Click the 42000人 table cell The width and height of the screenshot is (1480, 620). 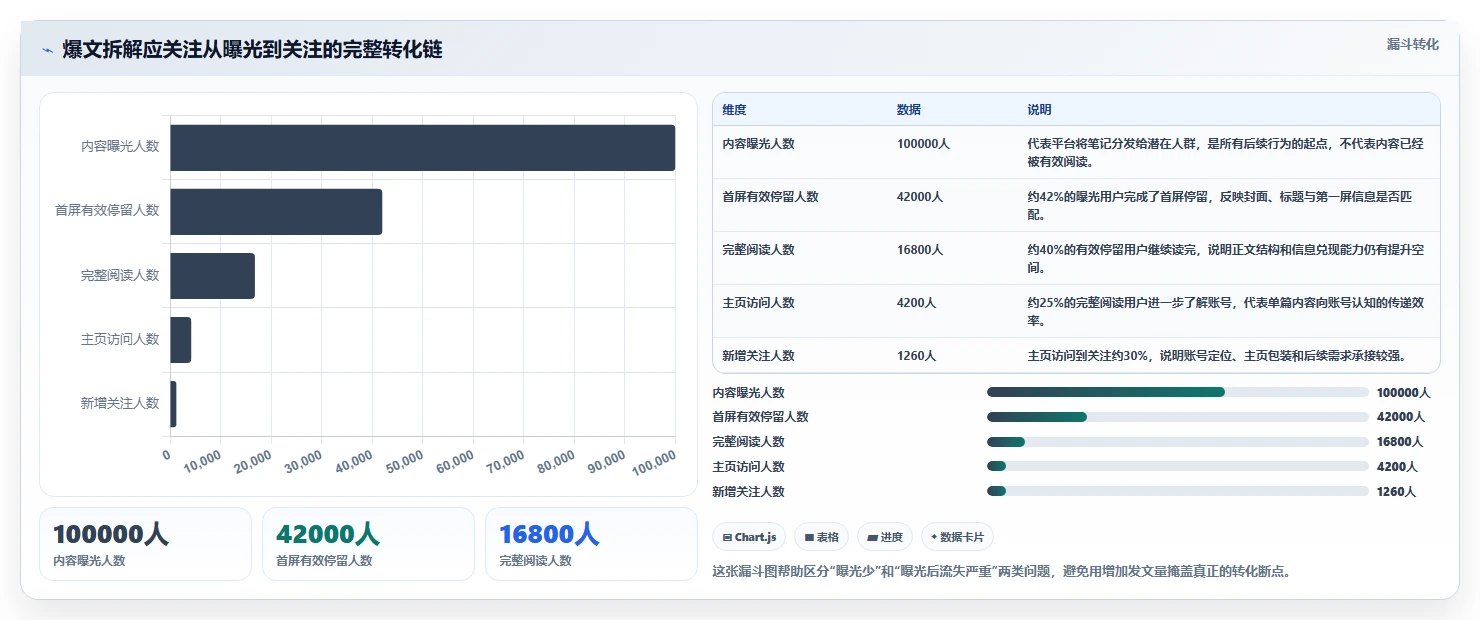[920, 196]
